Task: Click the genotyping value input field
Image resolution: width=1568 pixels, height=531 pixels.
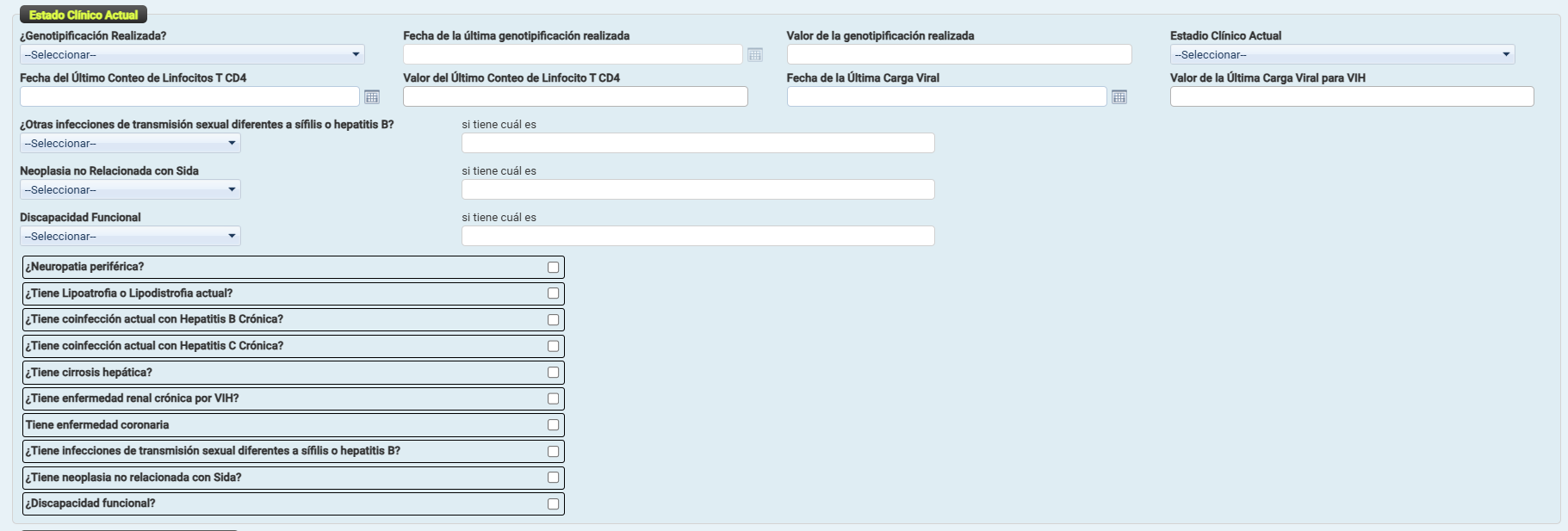Action: [958, 55]
